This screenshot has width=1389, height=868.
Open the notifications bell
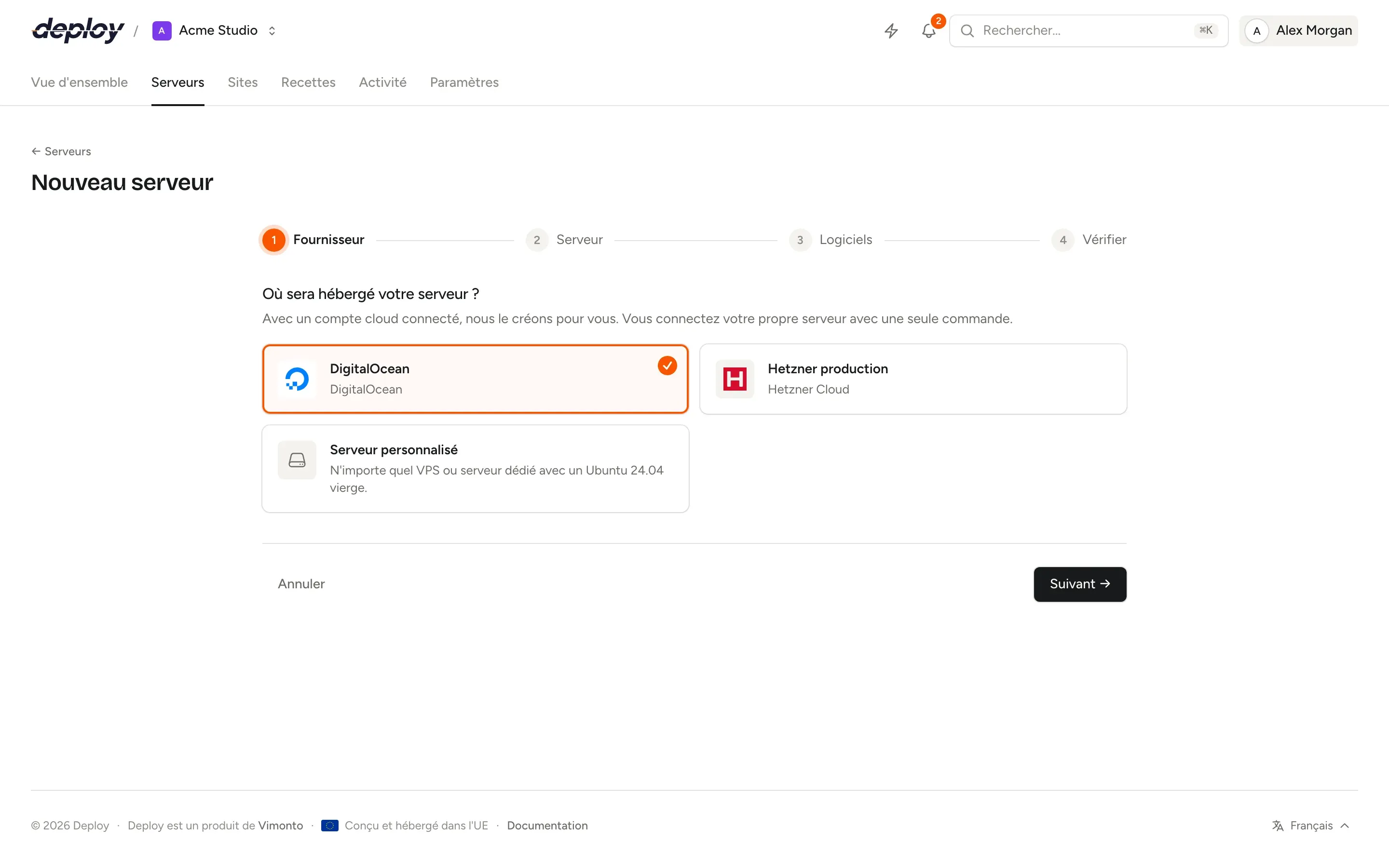click(x=929, y=30)
